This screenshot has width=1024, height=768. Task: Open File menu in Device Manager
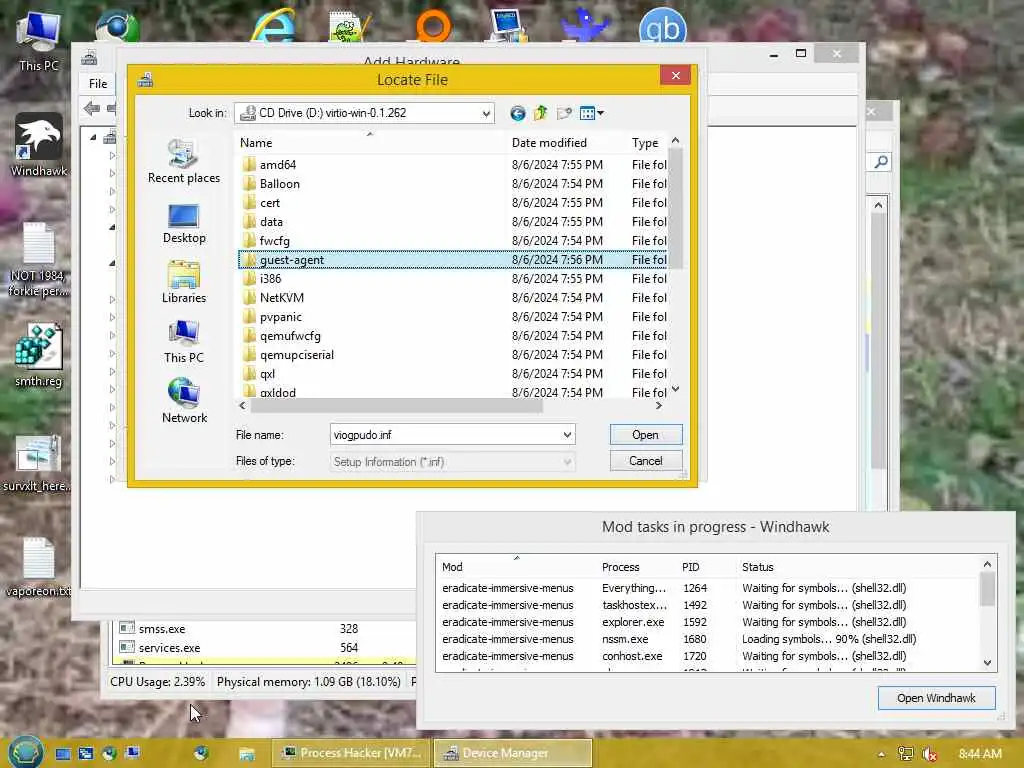[98, 84]
